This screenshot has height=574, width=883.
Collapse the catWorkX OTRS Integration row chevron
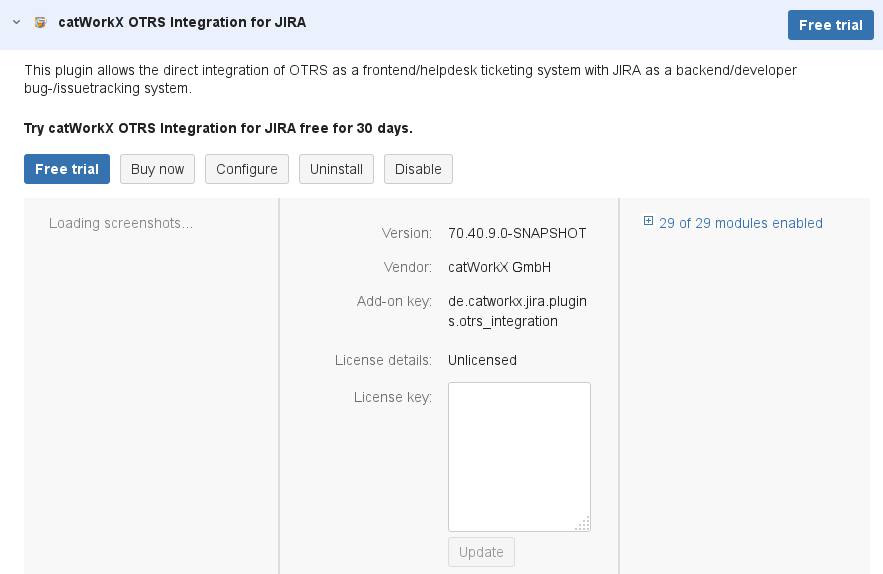tap(16, 22)
